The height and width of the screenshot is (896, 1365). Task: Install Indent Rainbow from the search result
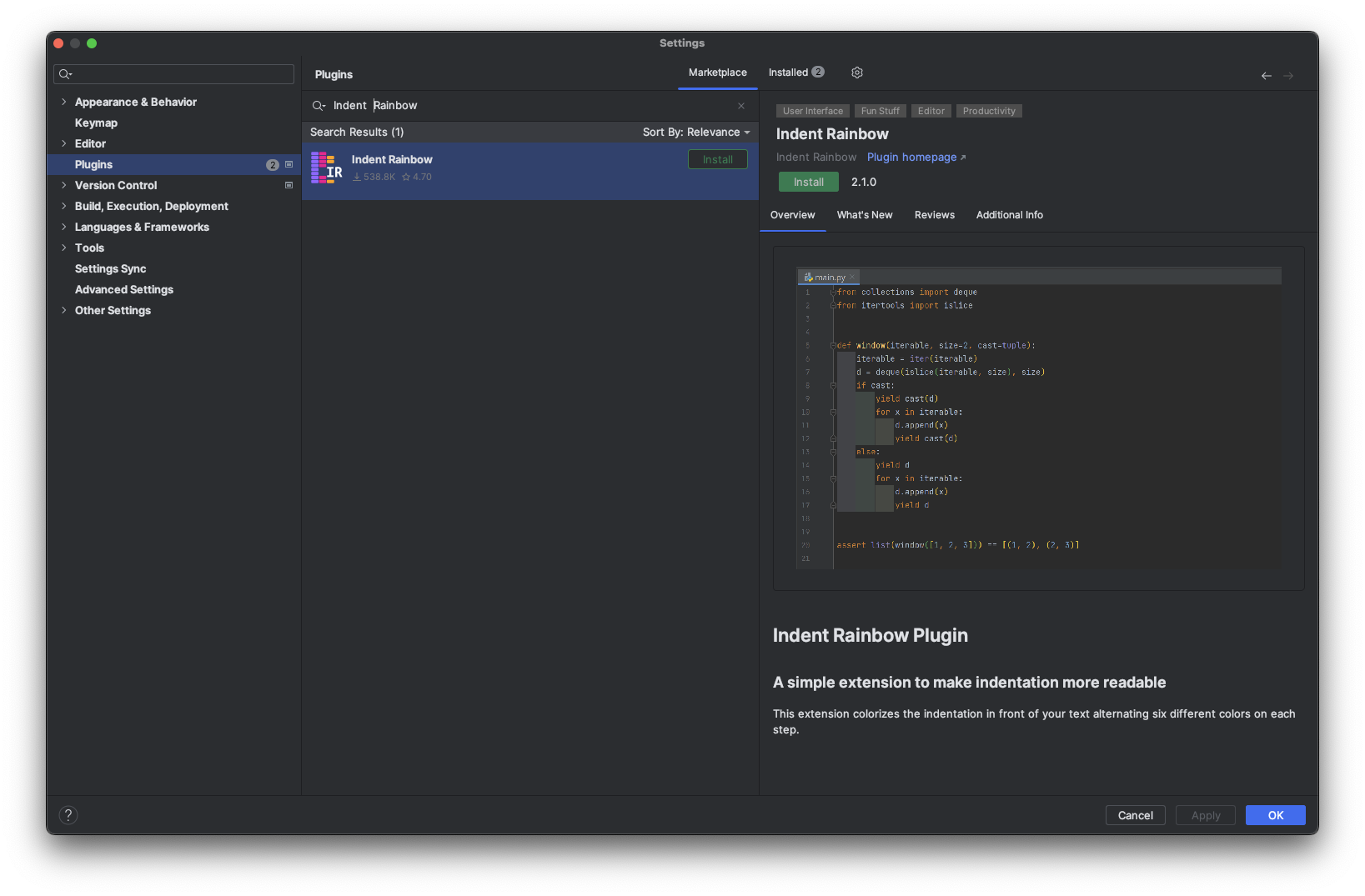(x=718, y=159)
